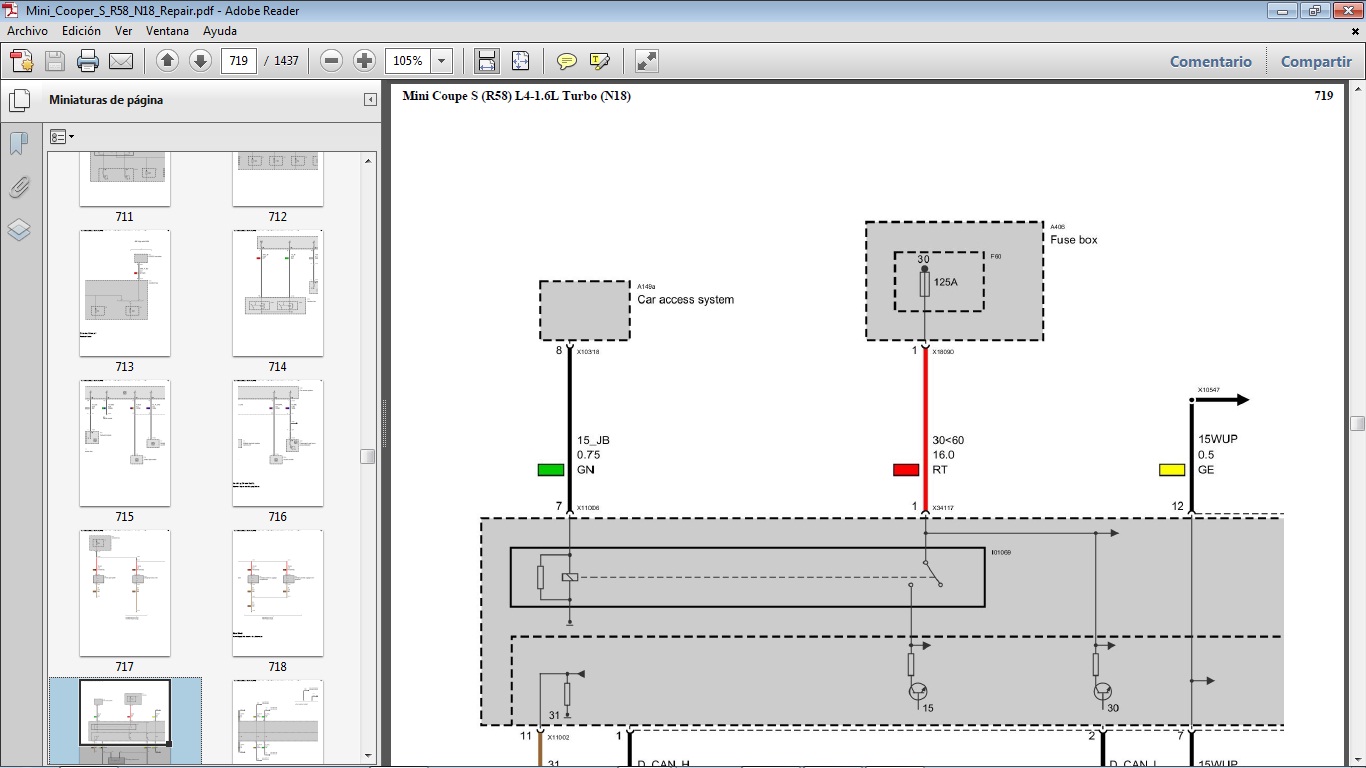Click the thumbnail panel scroll up arrow
The width and height of the screenshot is (1366, 768).
[x=368, y=161]
